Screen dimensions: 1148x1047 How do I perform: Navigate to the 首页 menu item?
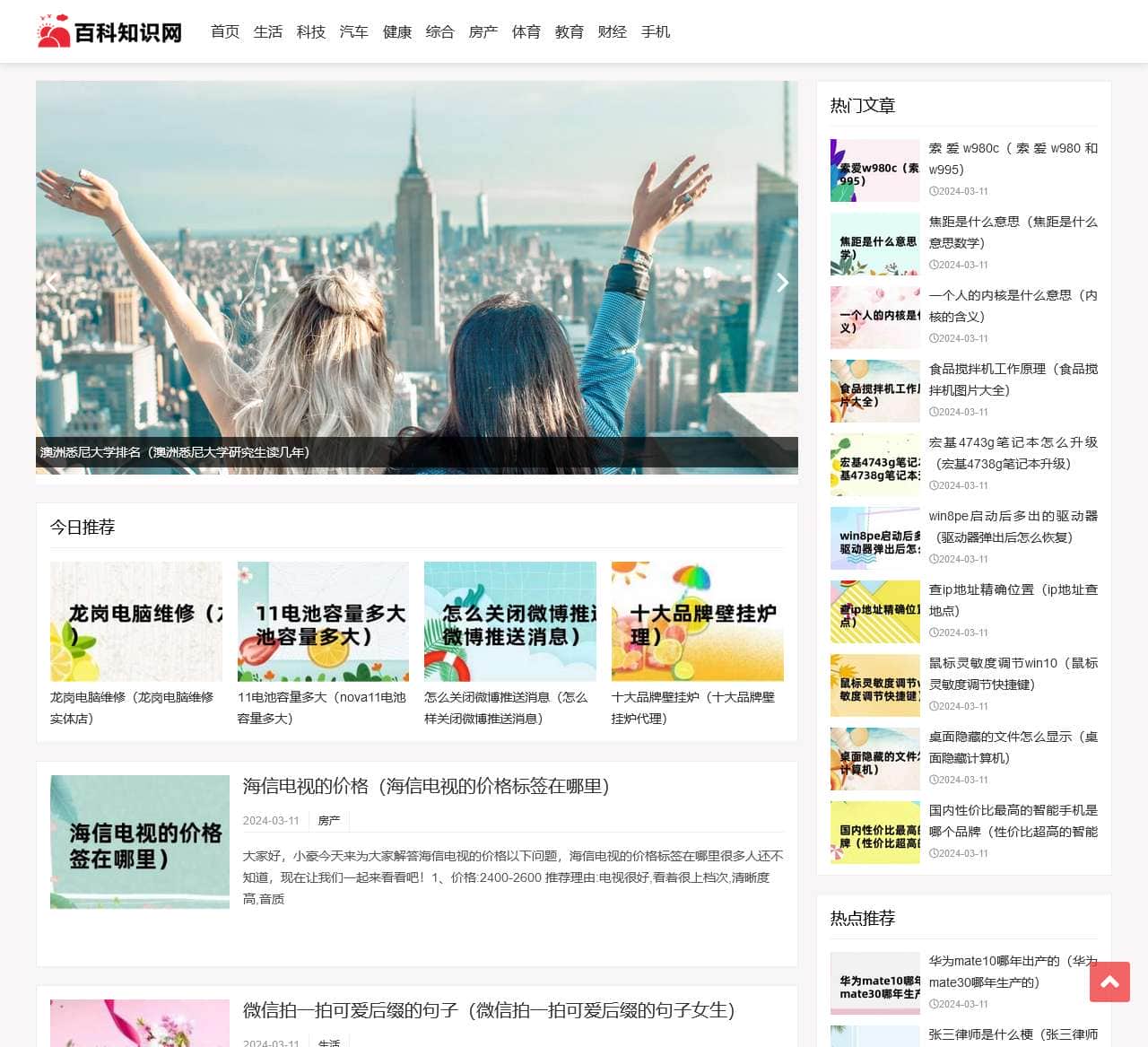[224, 31]
